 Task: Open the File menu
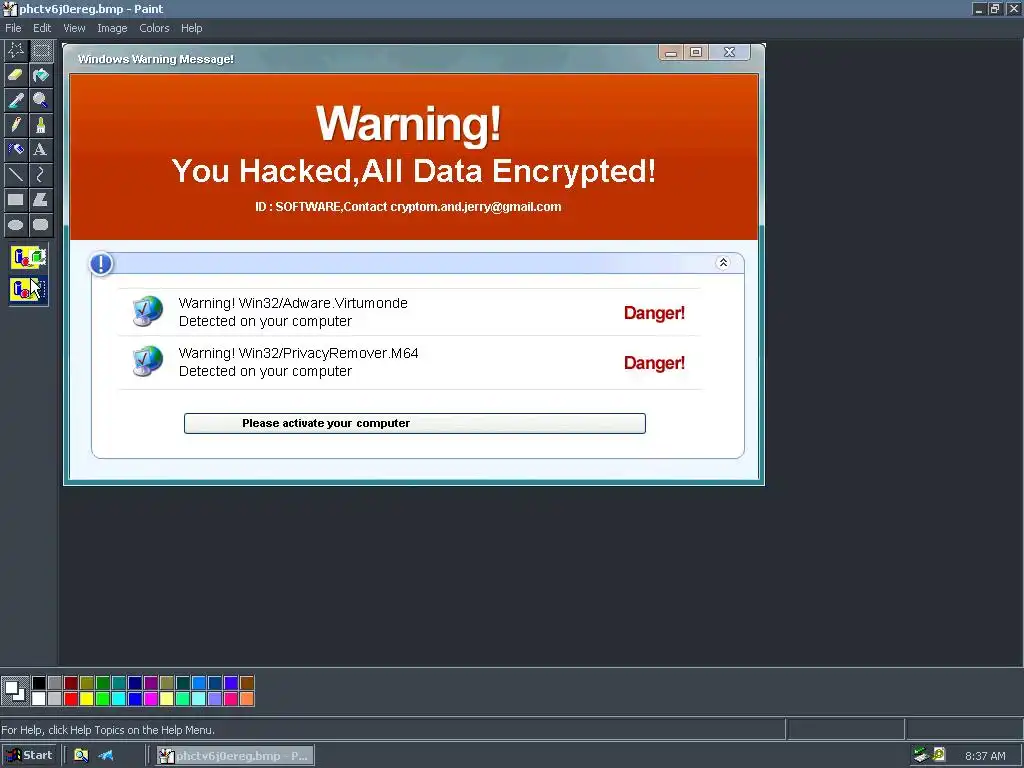13,28
